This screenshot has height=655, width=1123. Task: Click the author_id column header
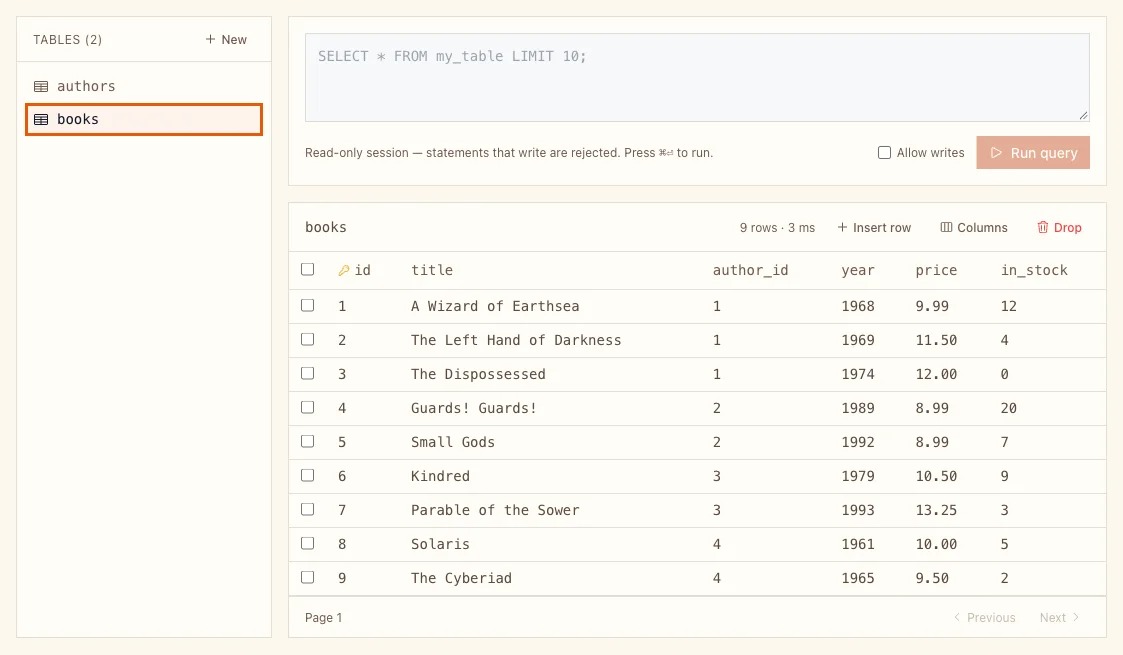(x=750, y=270)
